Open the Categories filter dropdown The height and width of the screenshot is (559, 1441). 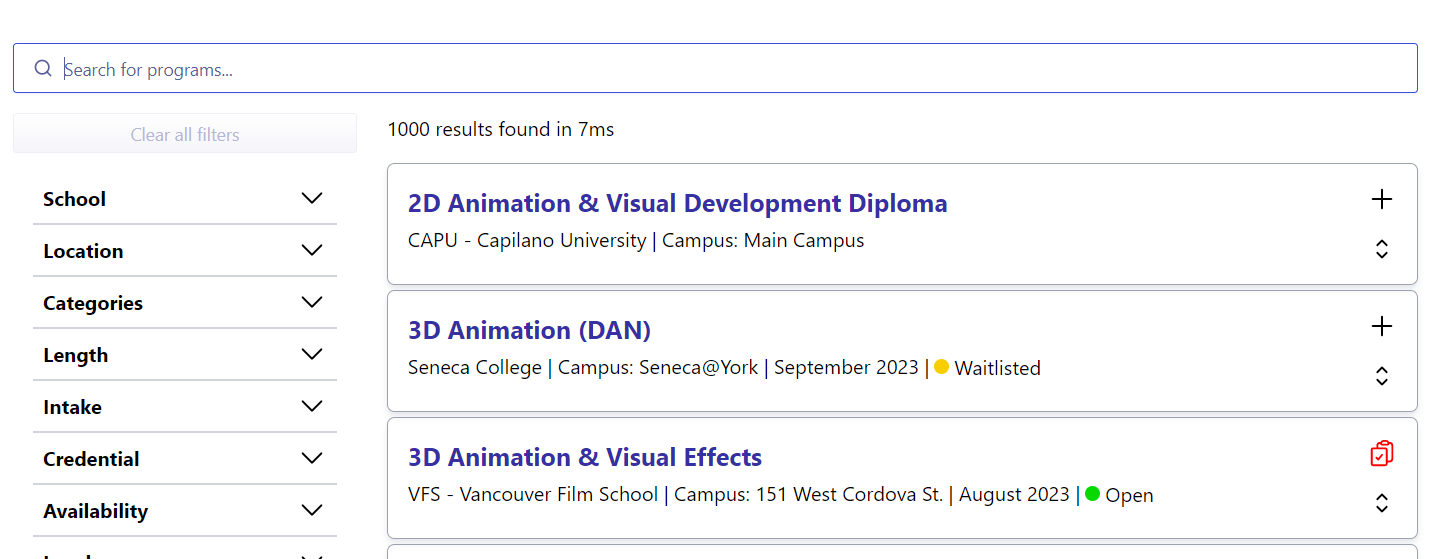(185, 303)
